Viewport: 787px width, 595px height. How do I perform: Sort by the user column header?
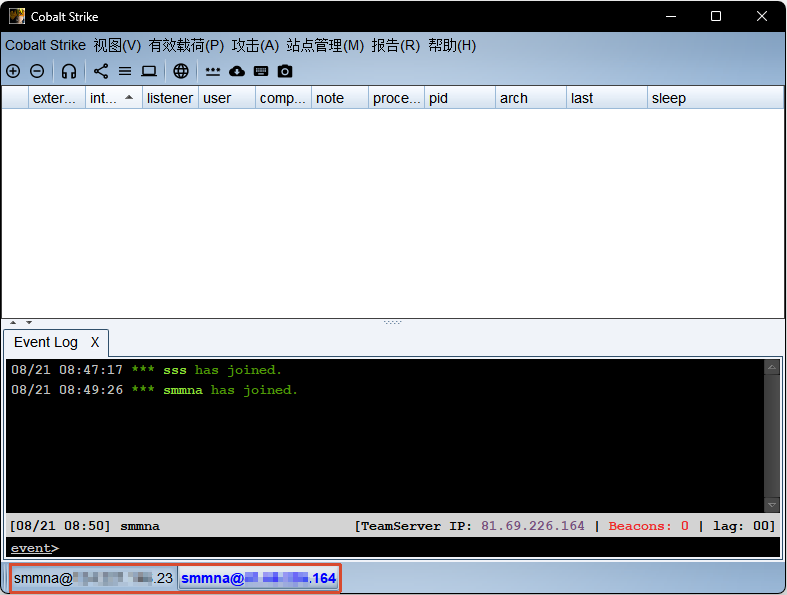click(x=227, y=98)
